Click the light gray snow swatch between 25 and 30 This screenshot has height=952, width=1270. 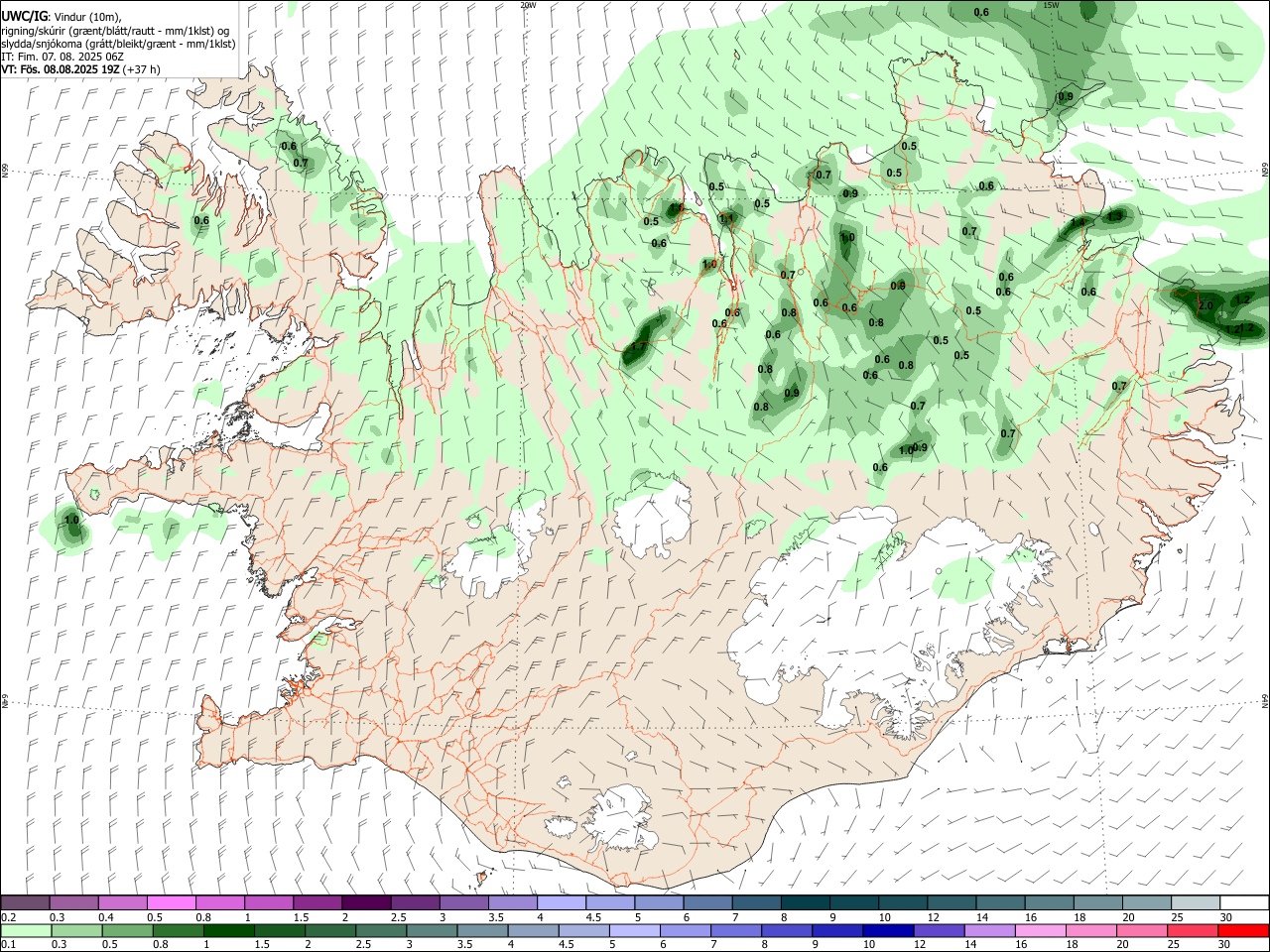[1194, 902]
